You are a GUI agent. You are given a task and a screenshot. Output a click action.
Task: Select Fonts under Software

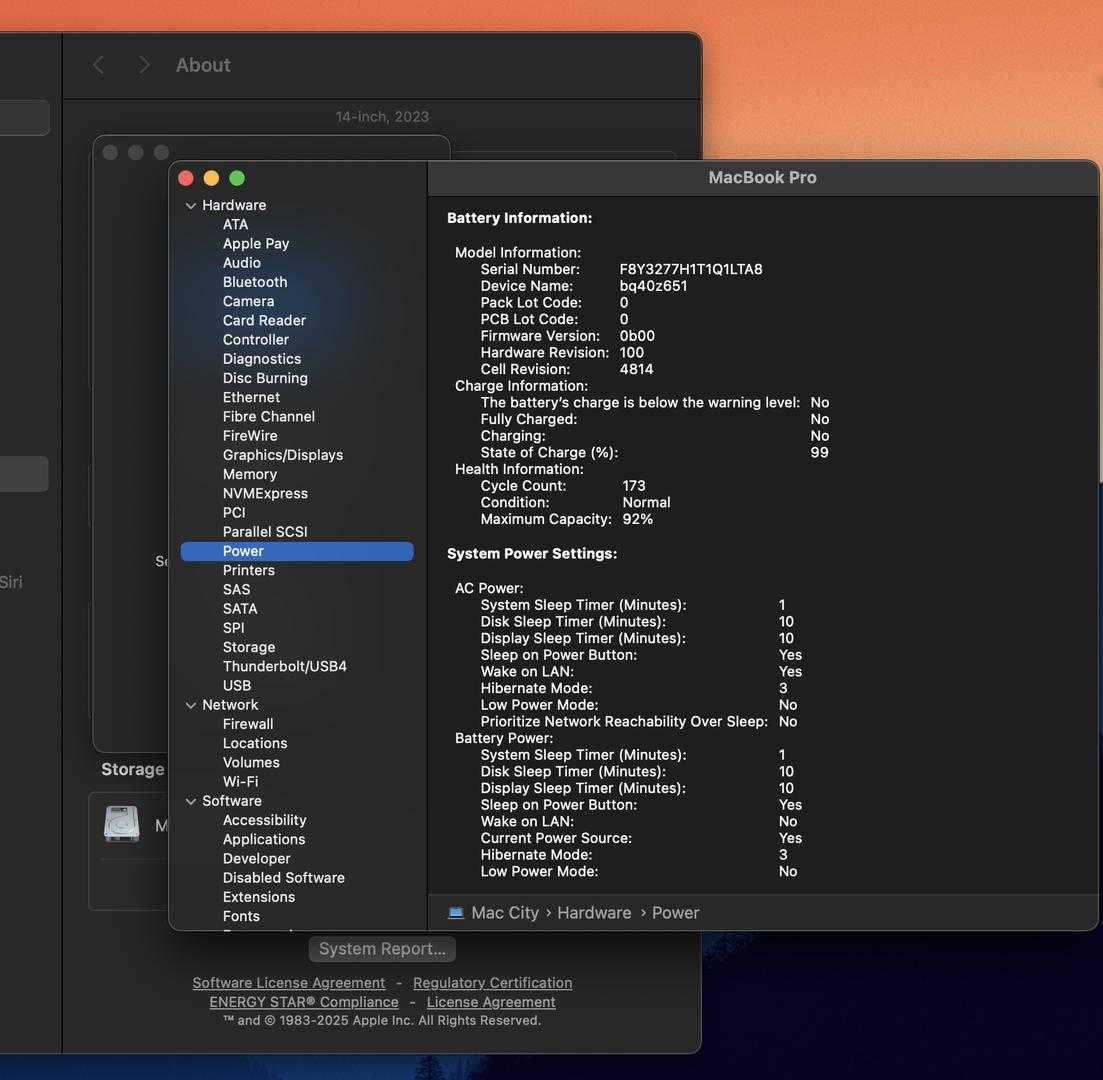241,917
